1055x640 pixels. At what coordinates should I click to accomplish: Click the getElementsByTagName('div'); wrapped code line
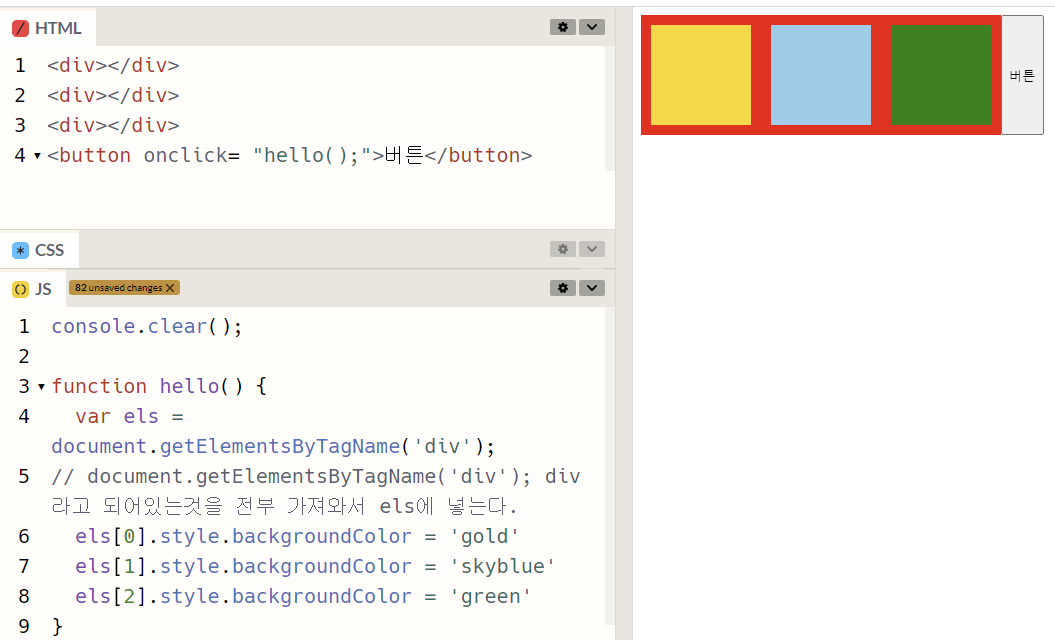273,446
